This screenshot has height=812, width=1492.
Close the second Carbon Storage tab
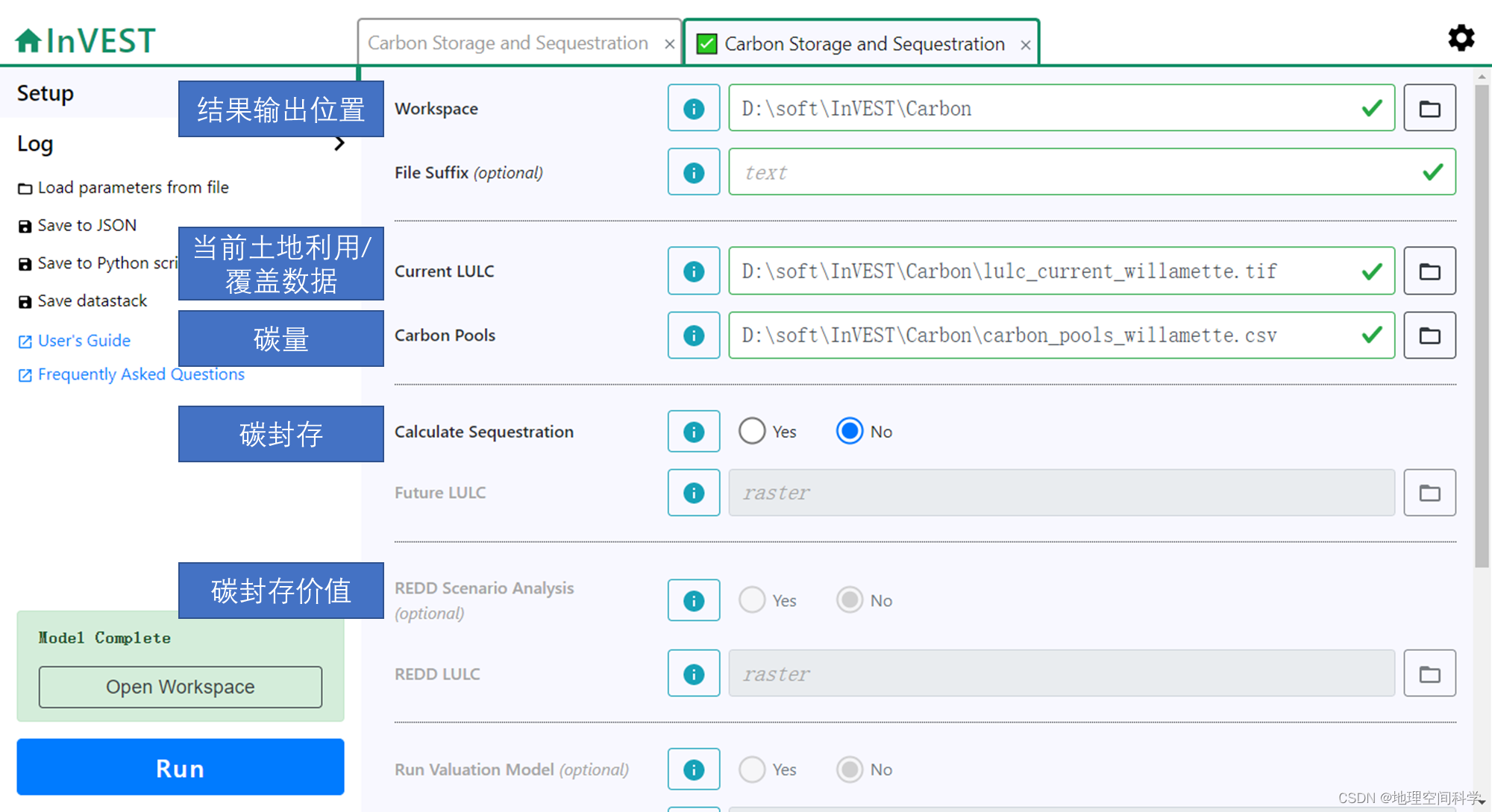coord(1025,45)
